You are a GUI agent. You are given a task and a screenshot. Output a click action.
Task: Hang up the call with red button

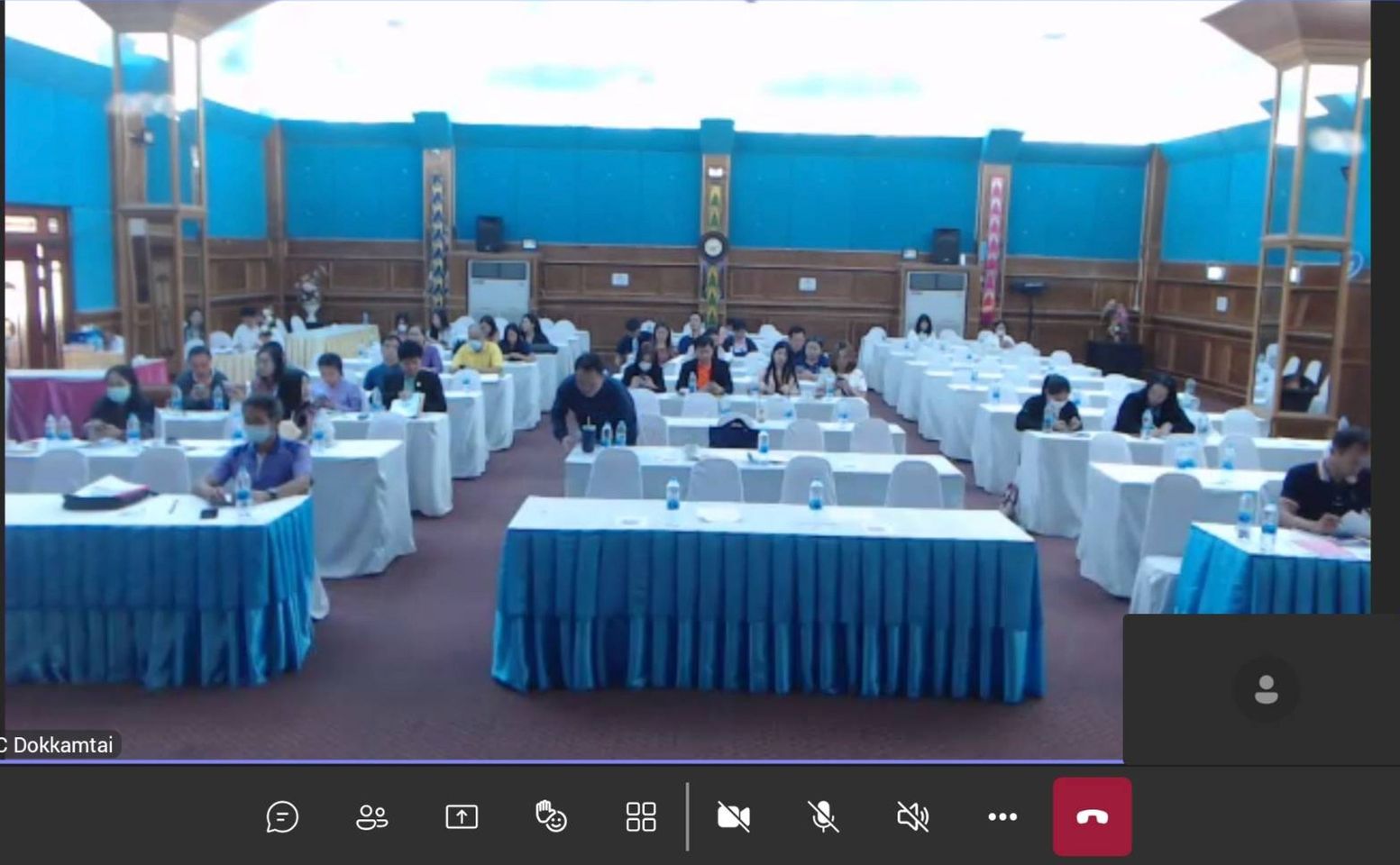[x=1092, y=817]
